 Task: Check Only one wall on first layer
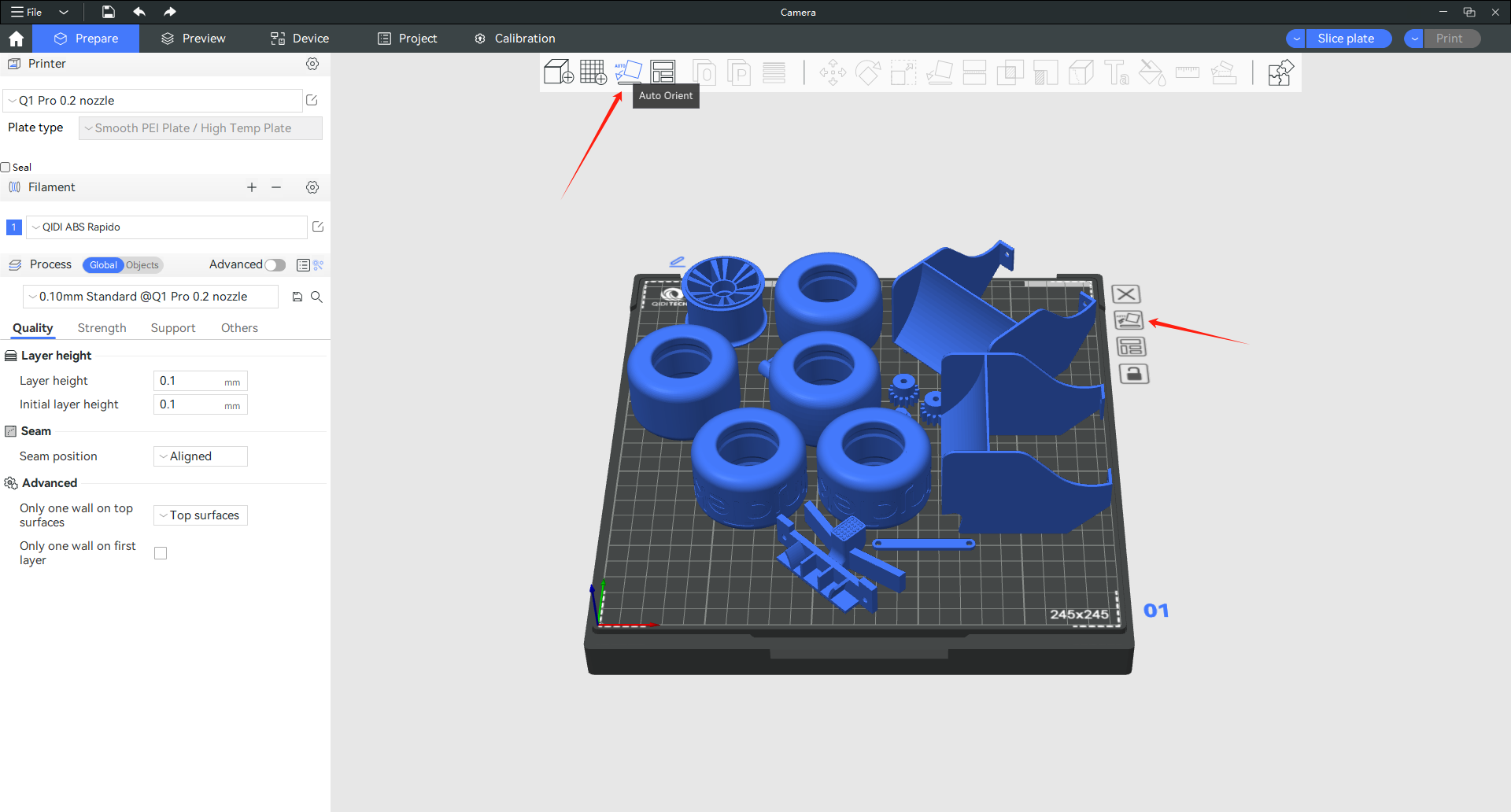pos(161,553)
